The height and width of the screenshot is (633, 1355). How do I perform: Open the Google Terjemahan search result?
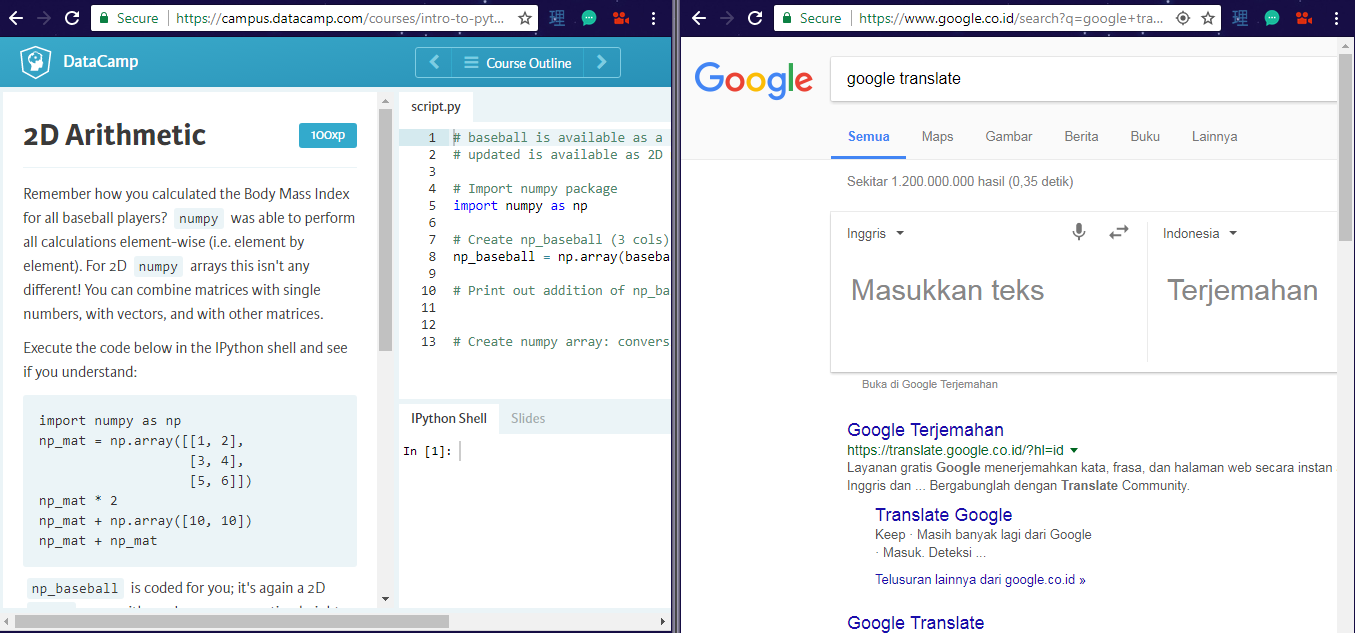[925, 430]
